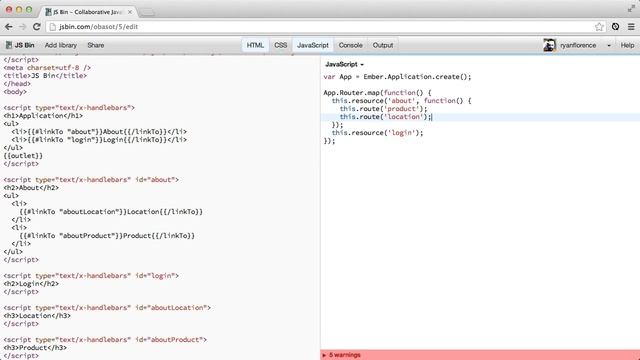Screen dimensions: 640x360
Task: Click the ryanflorence avatar picture
Action: point(549,45)
